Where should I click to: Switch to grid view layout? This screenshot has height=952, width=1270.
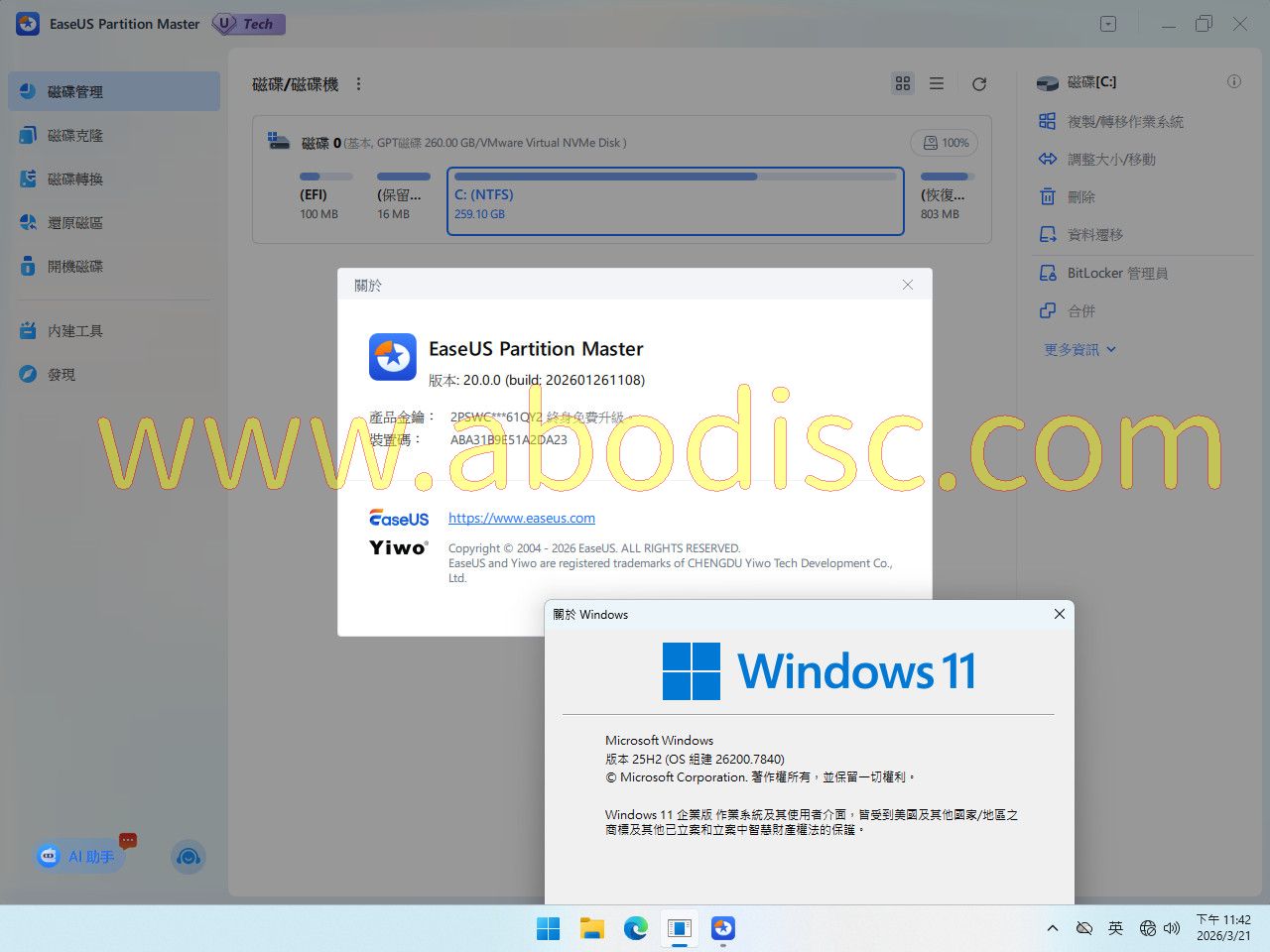point(903,84)
